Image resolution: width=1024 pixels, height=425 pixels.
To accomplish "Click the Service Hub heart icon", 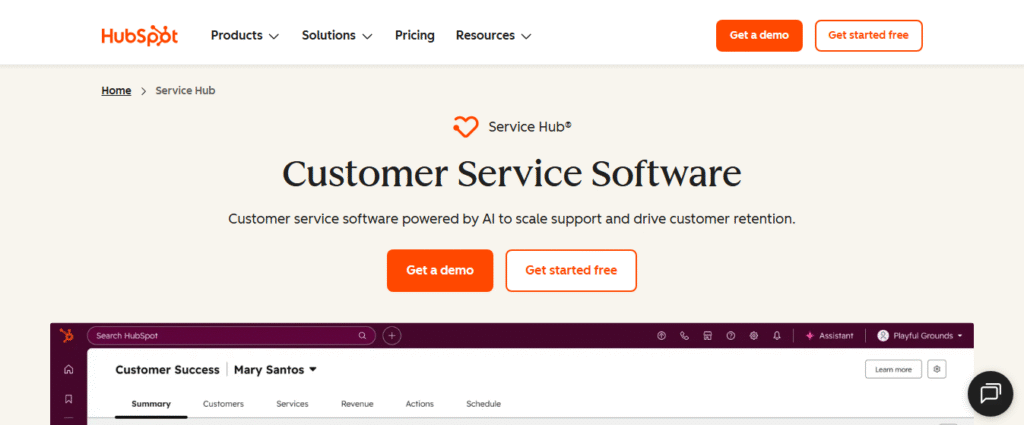I will [x=466, y=127].
